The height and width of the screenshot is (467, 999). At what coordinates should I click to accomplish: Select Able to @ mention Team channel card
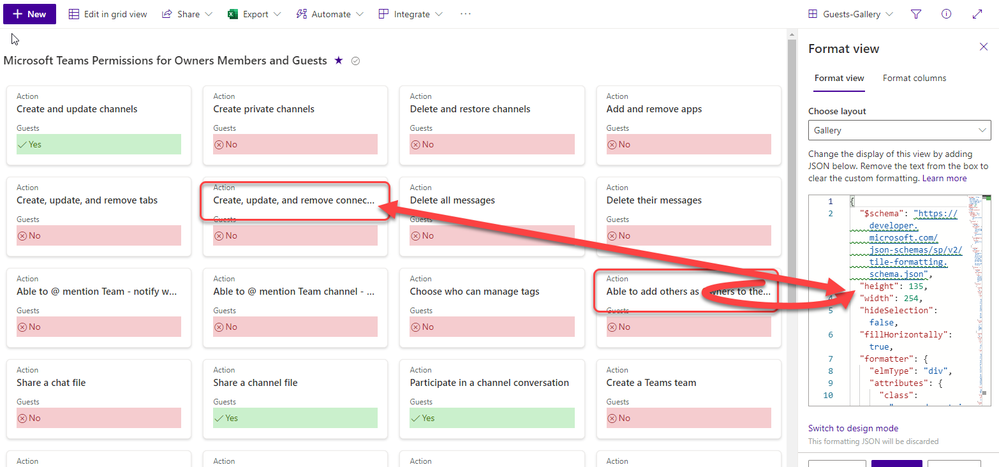click(295, 308)
